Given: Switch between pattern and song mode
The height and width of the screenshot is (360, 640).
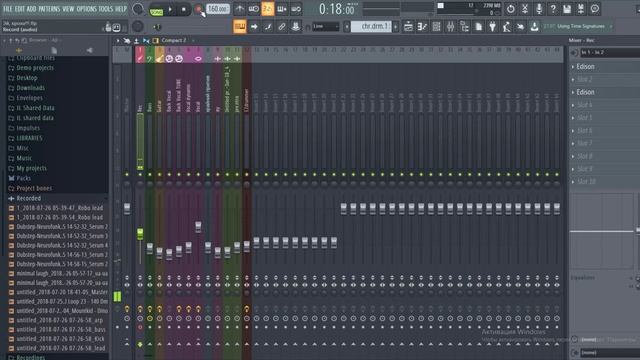Looking at the screenshot, I should [x=156, y=9].
